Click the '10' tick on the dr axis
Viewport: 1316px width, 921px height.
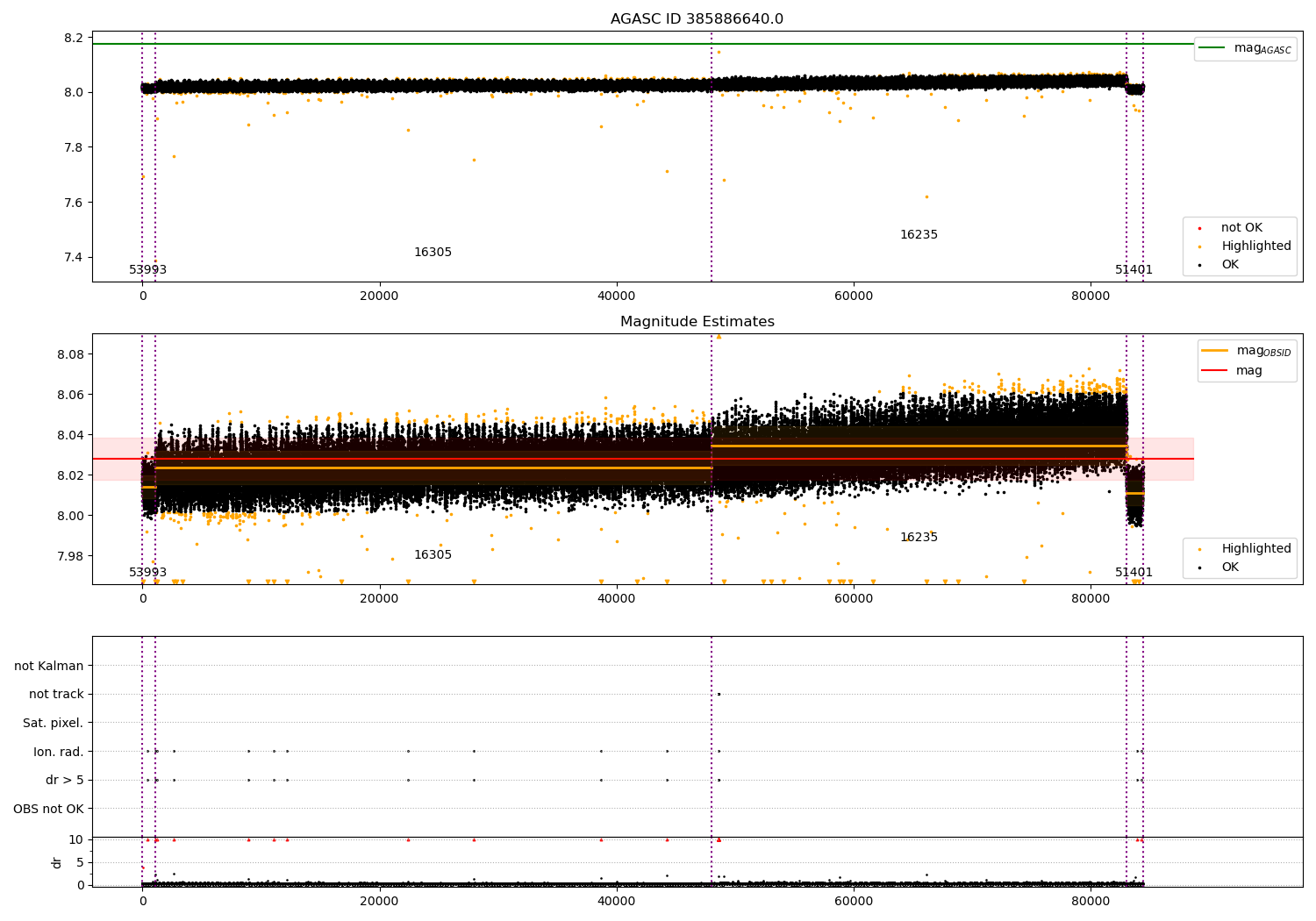pos(76,840)
